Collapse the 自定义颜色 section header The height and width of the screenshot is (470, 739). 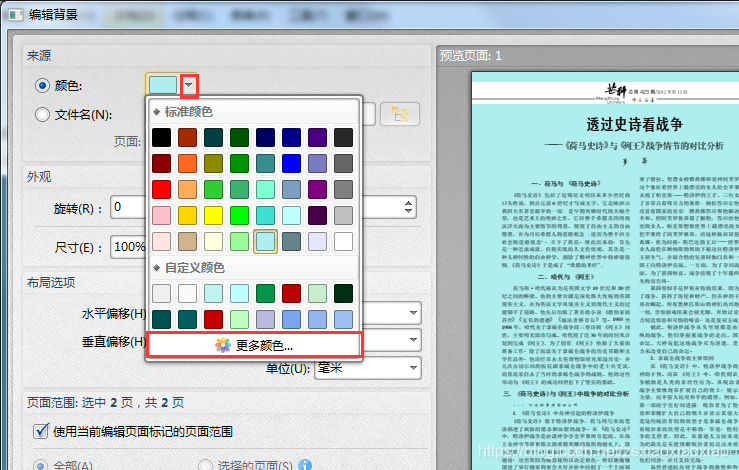(255, 268)
